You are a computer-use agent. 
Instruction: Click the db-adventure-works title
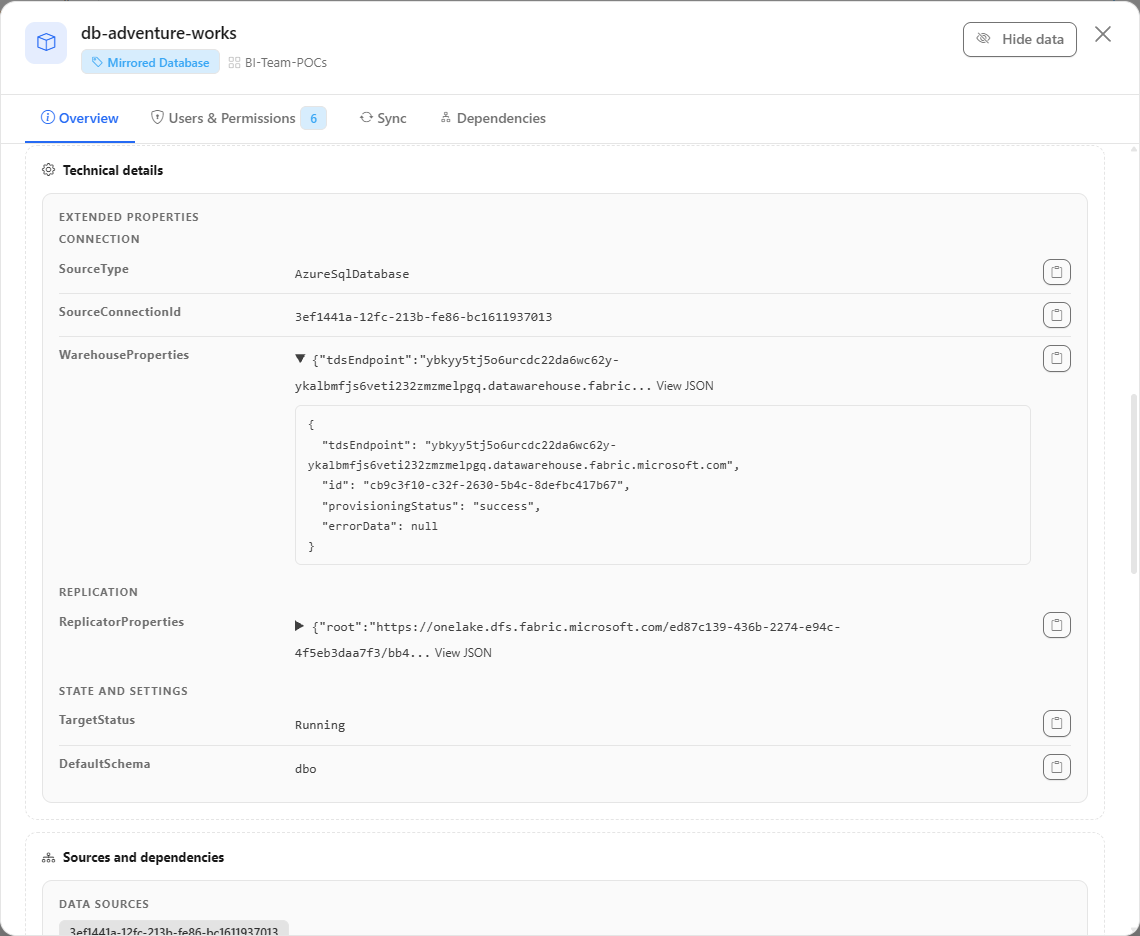[158, 33]
